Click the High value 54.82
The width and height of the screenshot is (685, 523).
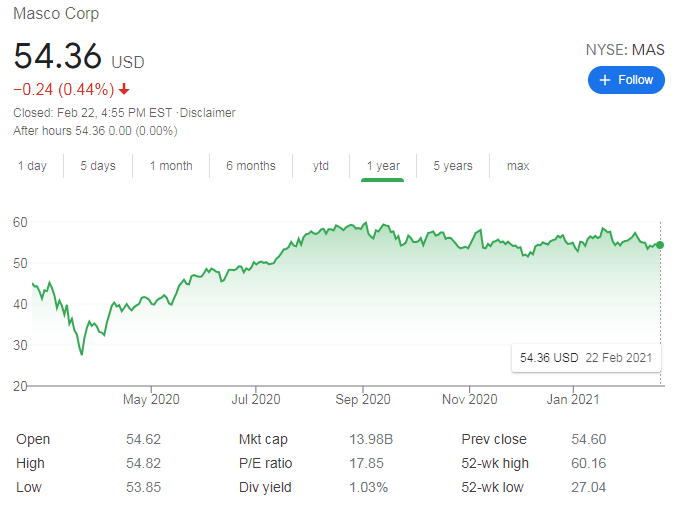point(143,463)
